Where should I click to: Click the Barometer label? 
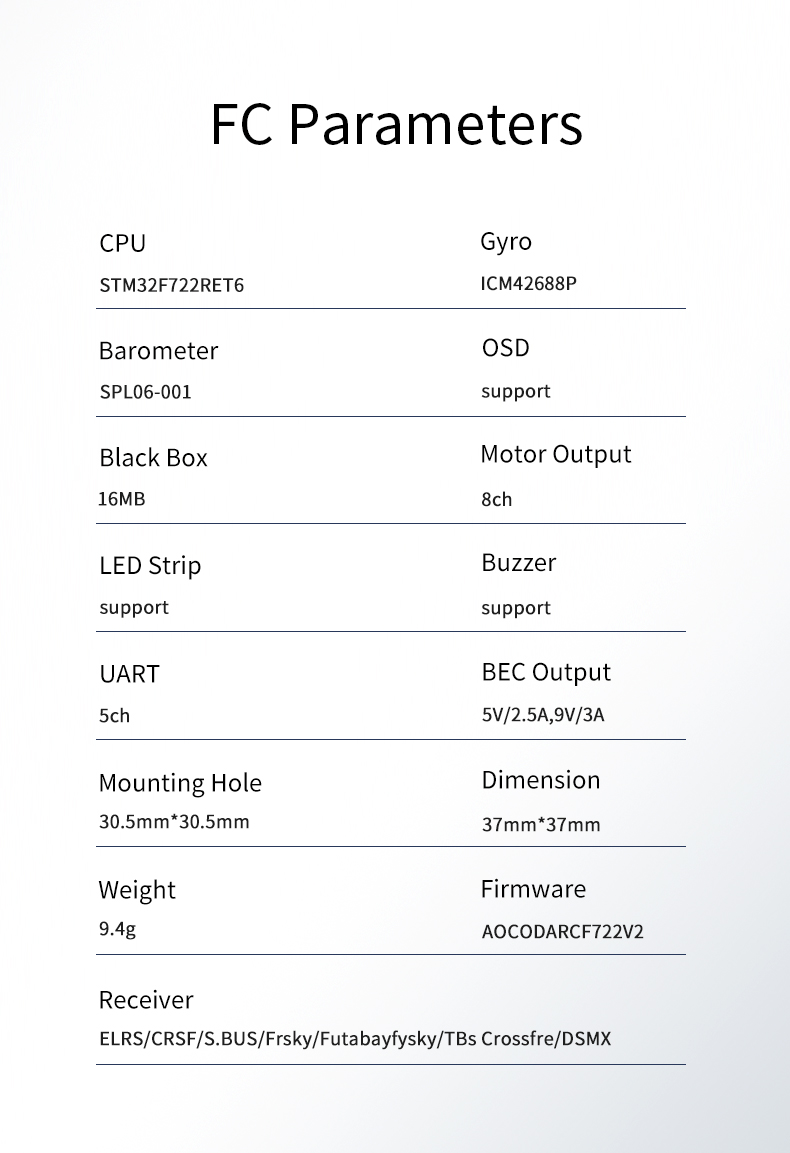(158, 351)
